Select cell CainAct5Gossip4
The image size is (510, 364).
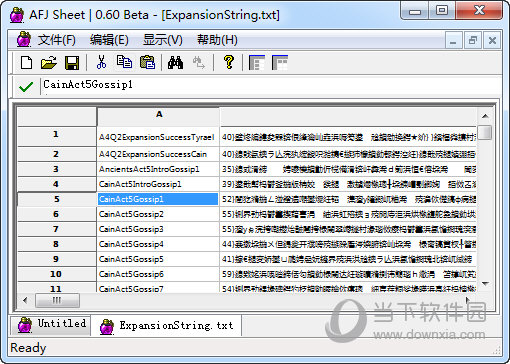click(x=158, y=244)
